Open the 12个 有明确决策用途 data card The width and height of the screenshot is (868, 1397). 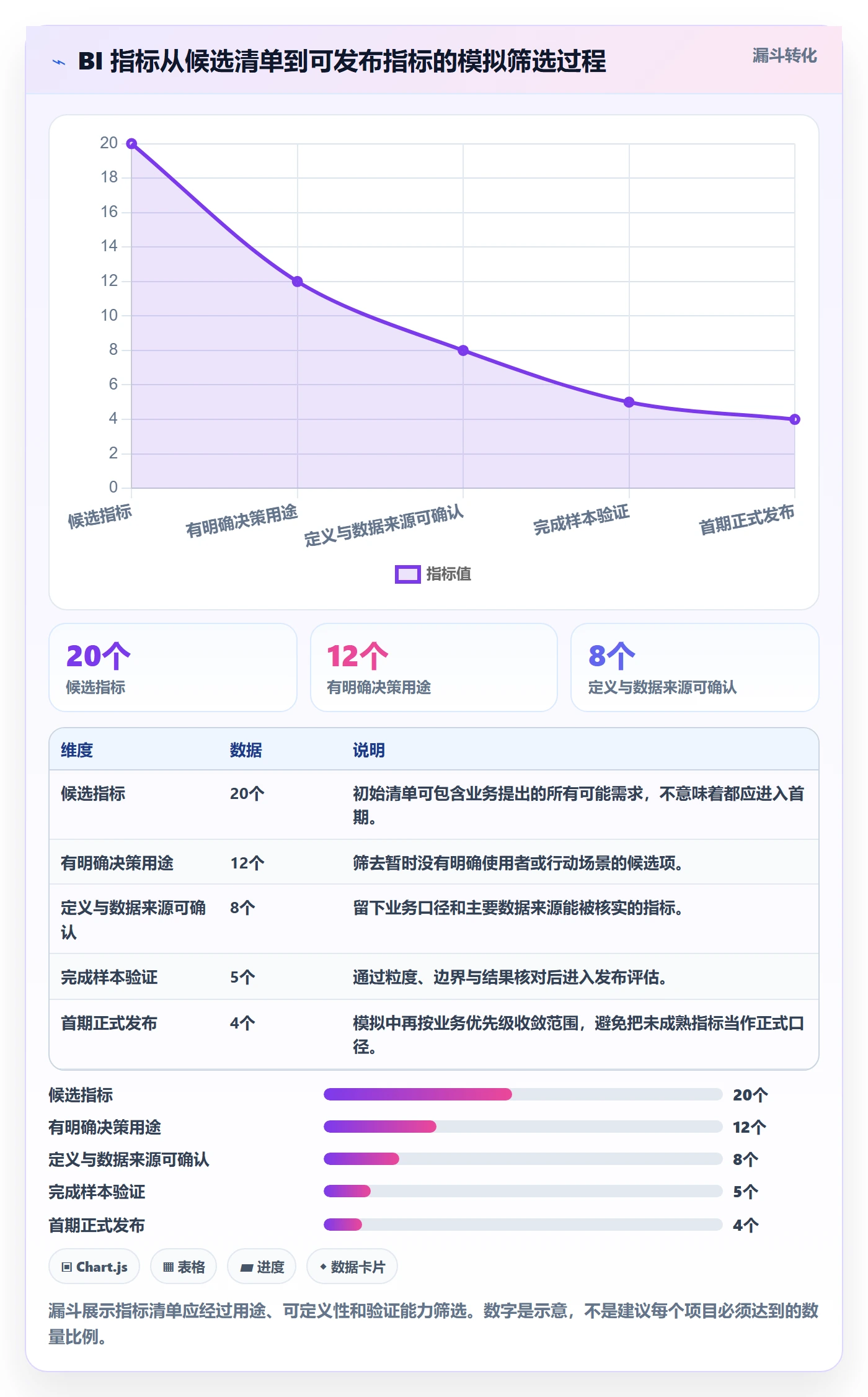(x=434, y=667)
